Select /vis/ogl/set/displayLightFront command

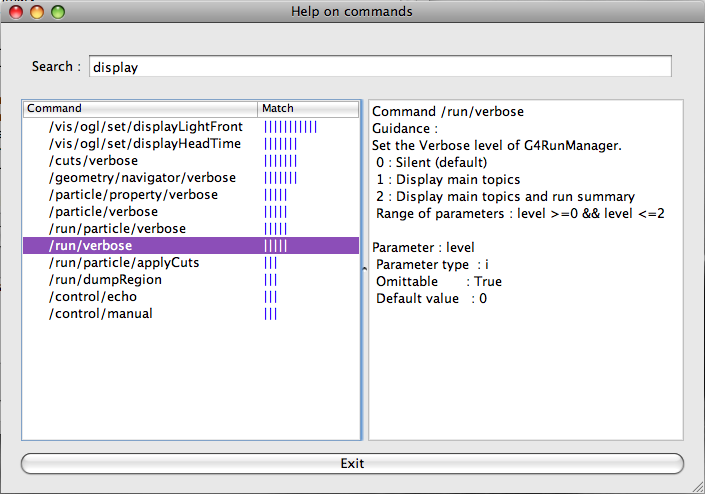tap(145, 127)
